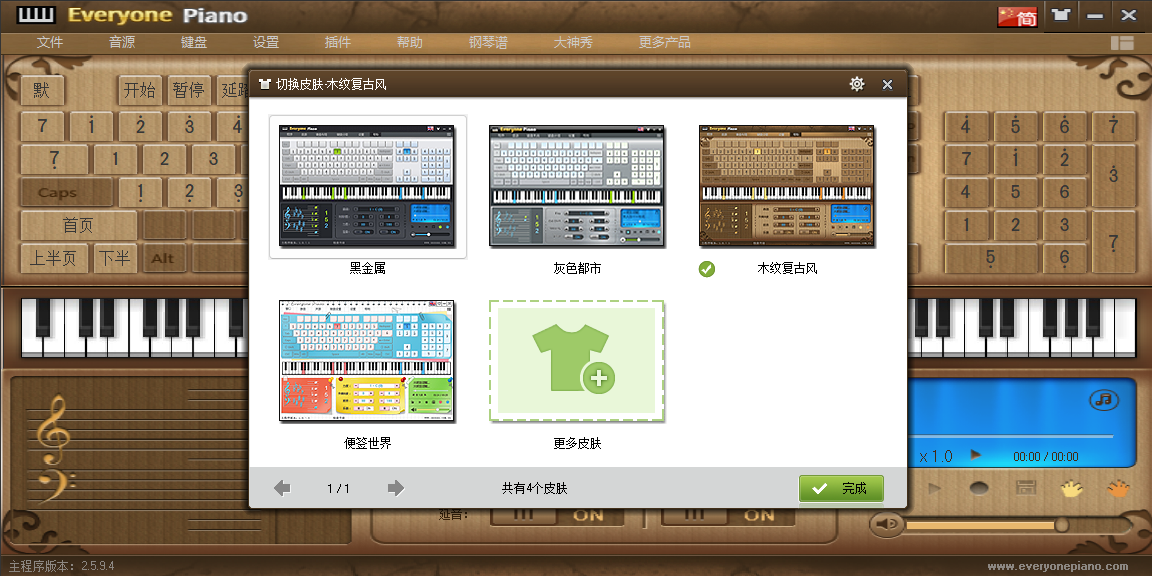The width and height of the screenshot is (1152, 576).
Task: Click the speaker mute icon near the volume control
Action: pos(887,522)
